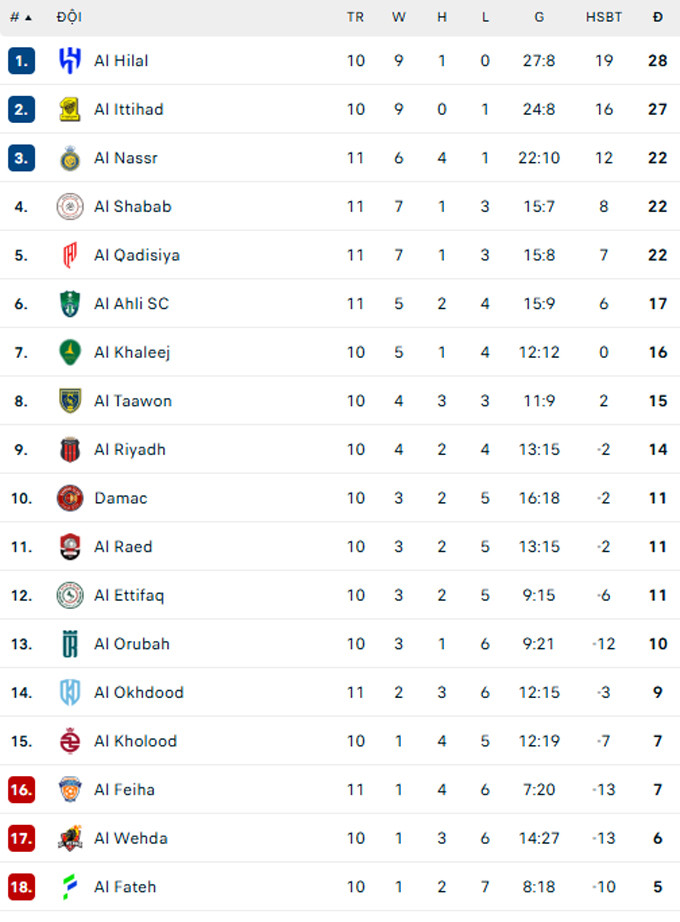Click the TR matches played header

tap(355, 17)
